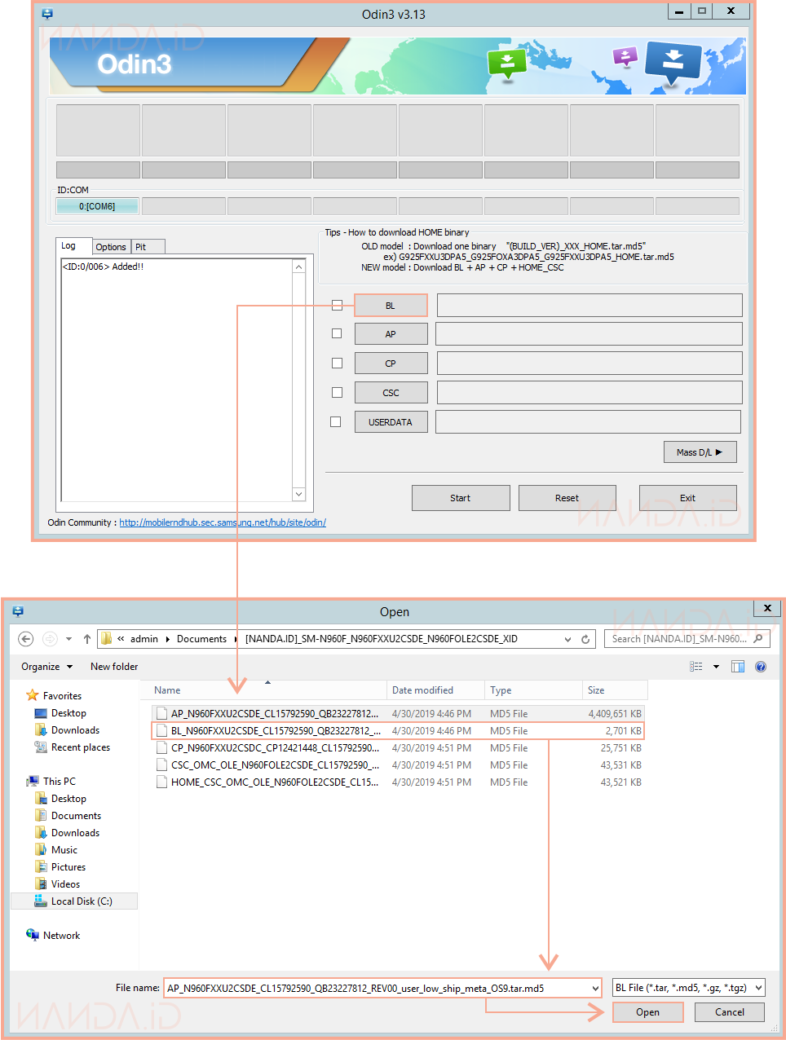Check the USERDATA checkbox

coord(337,422)
